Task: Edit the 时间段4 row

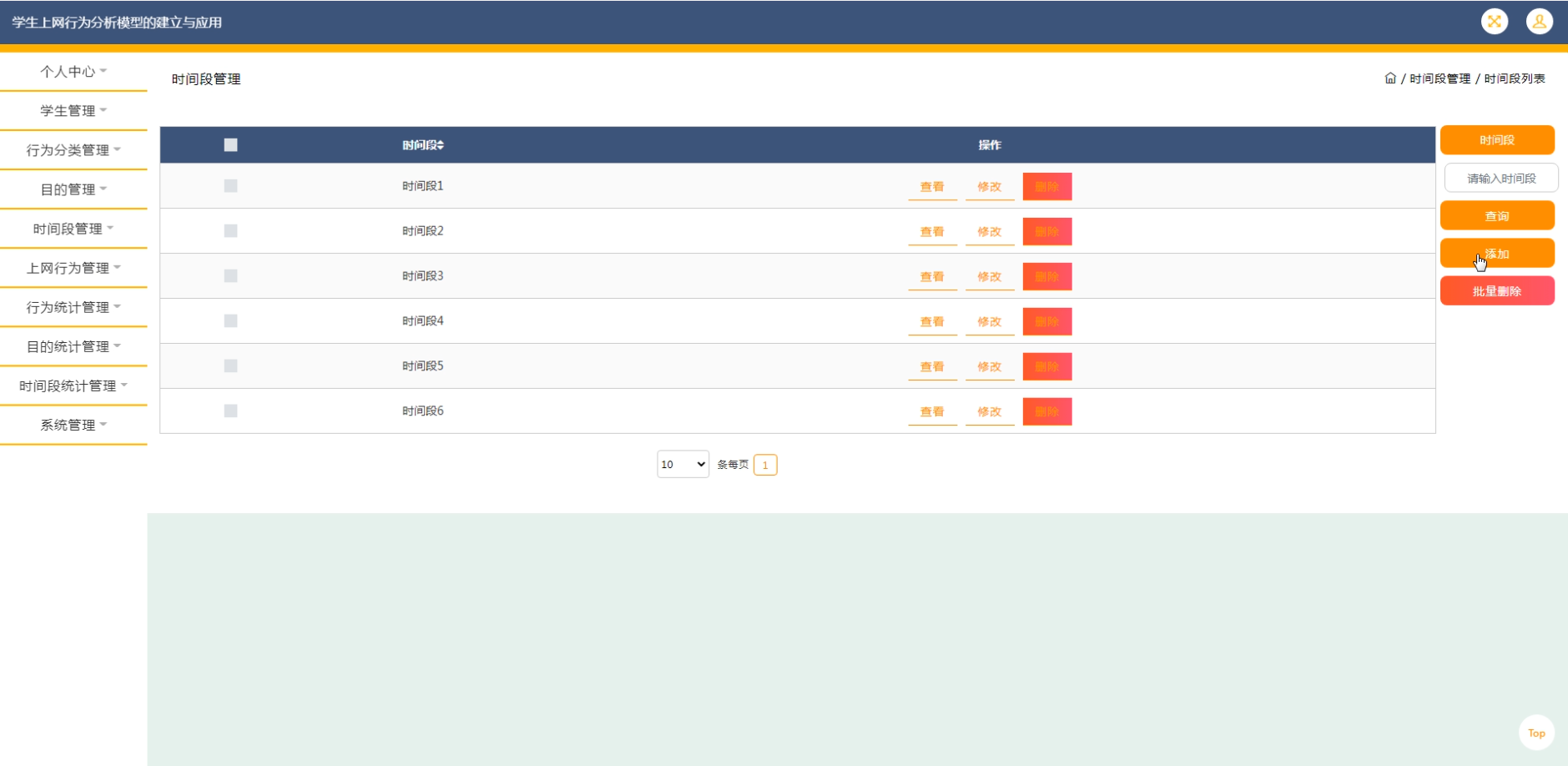Action: [990, 322]
